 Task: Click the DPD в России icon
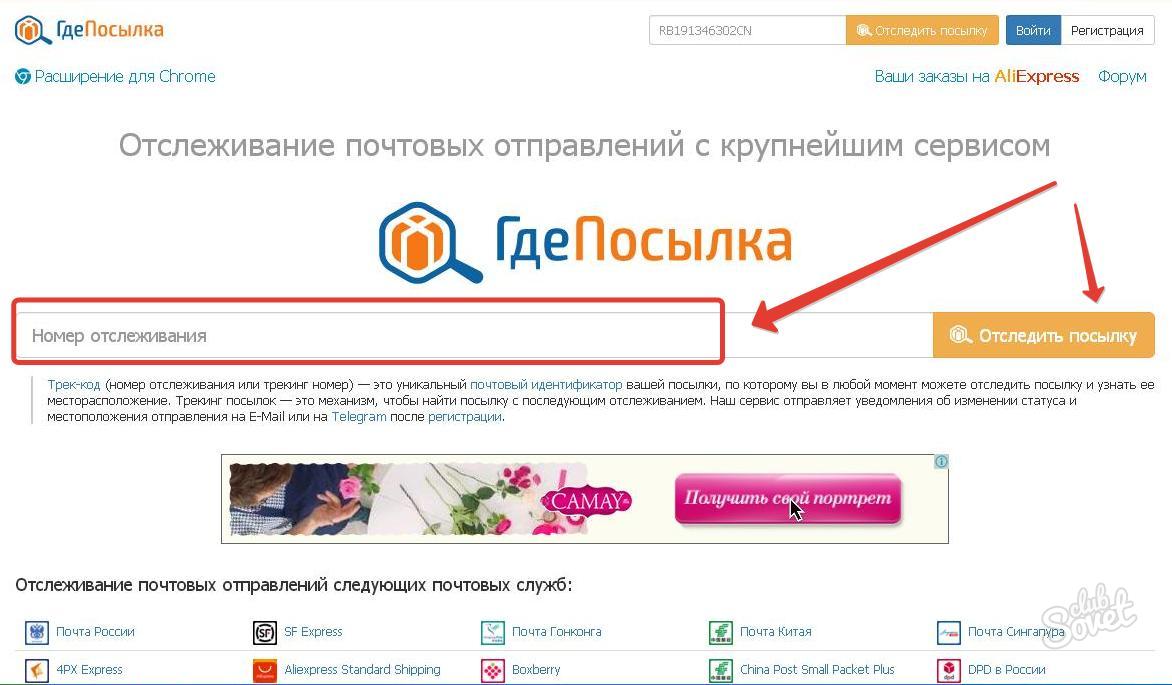[949, 670]
